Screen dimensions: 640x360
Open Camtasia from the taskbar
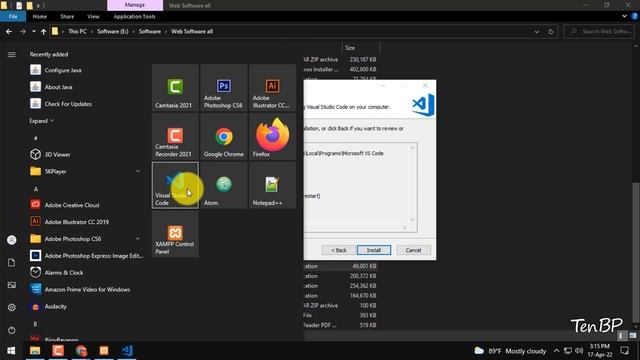coord(58,351)
